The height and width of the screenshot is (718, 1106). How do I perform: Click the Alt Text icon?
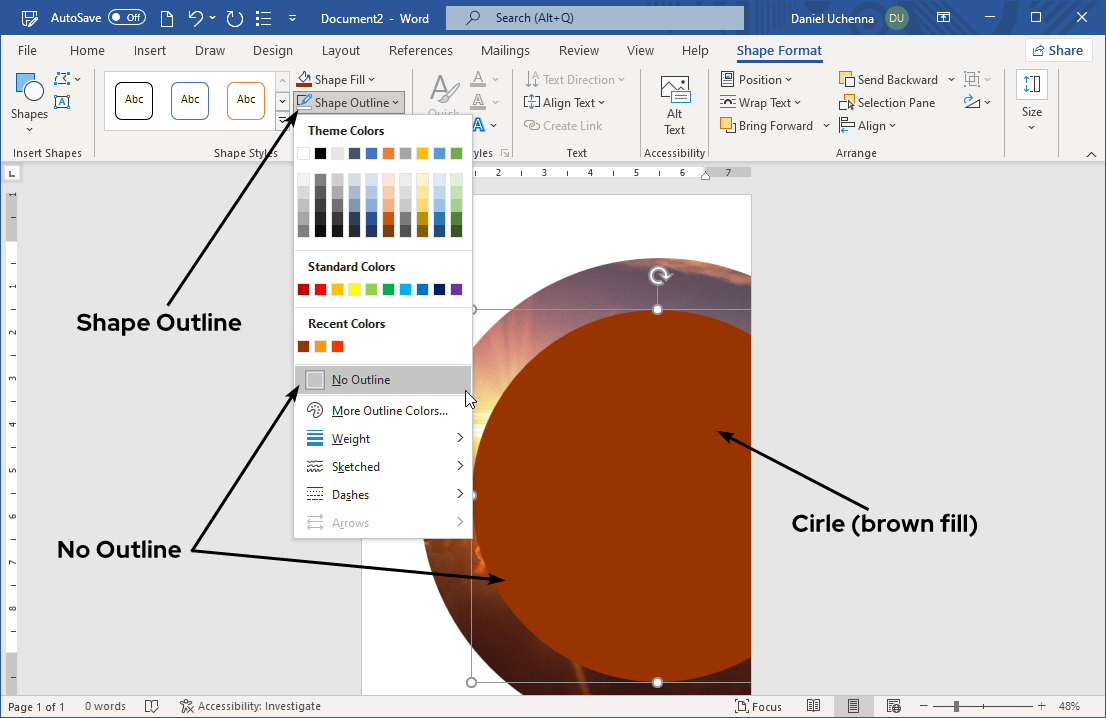coord(675,91)
